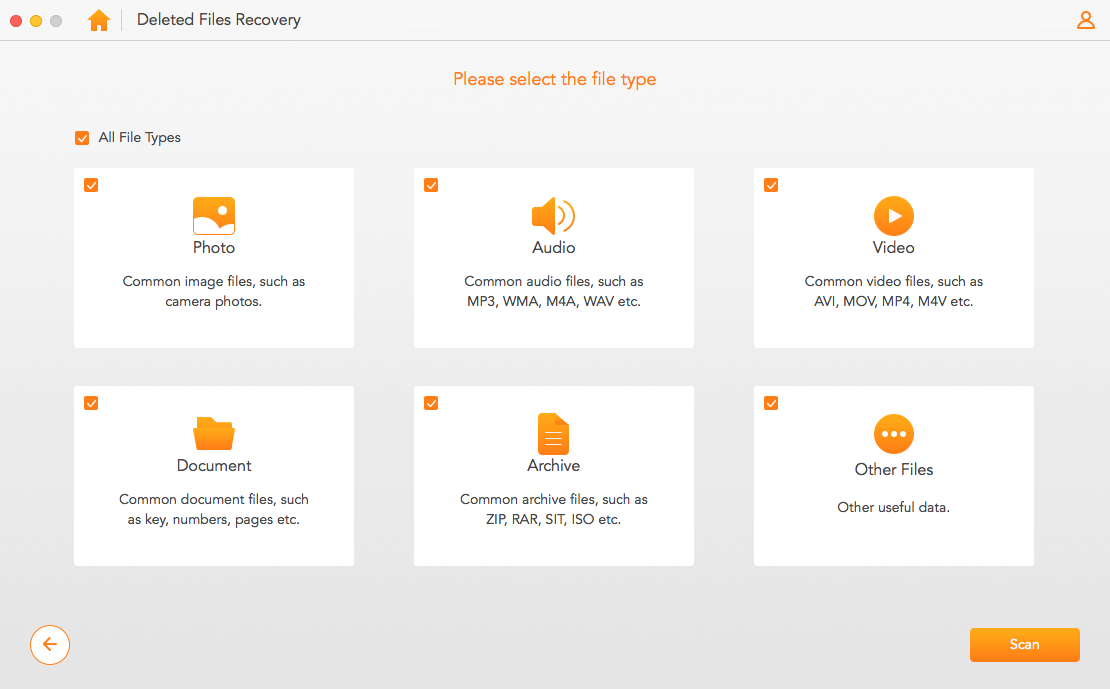Click 'AVI, MOV, MP4, M4V etc.' text

coord(893,302)
